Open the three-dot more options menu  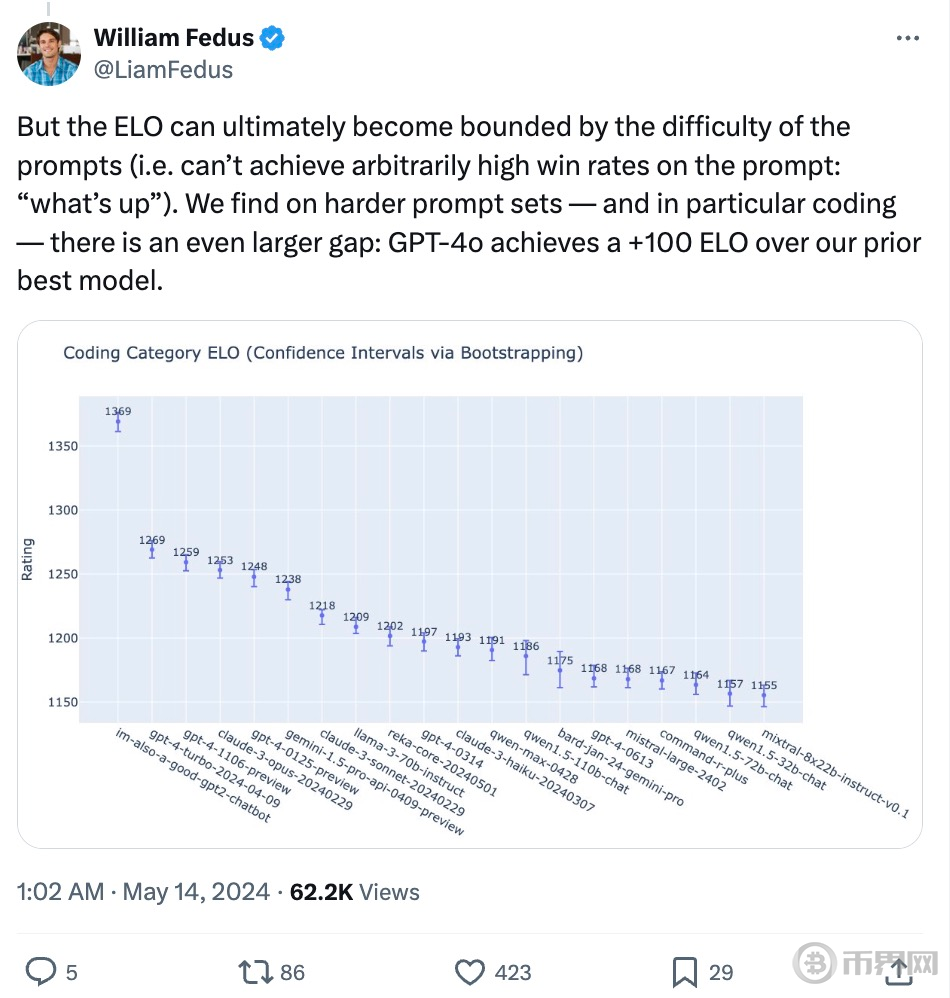click(907, 38)
